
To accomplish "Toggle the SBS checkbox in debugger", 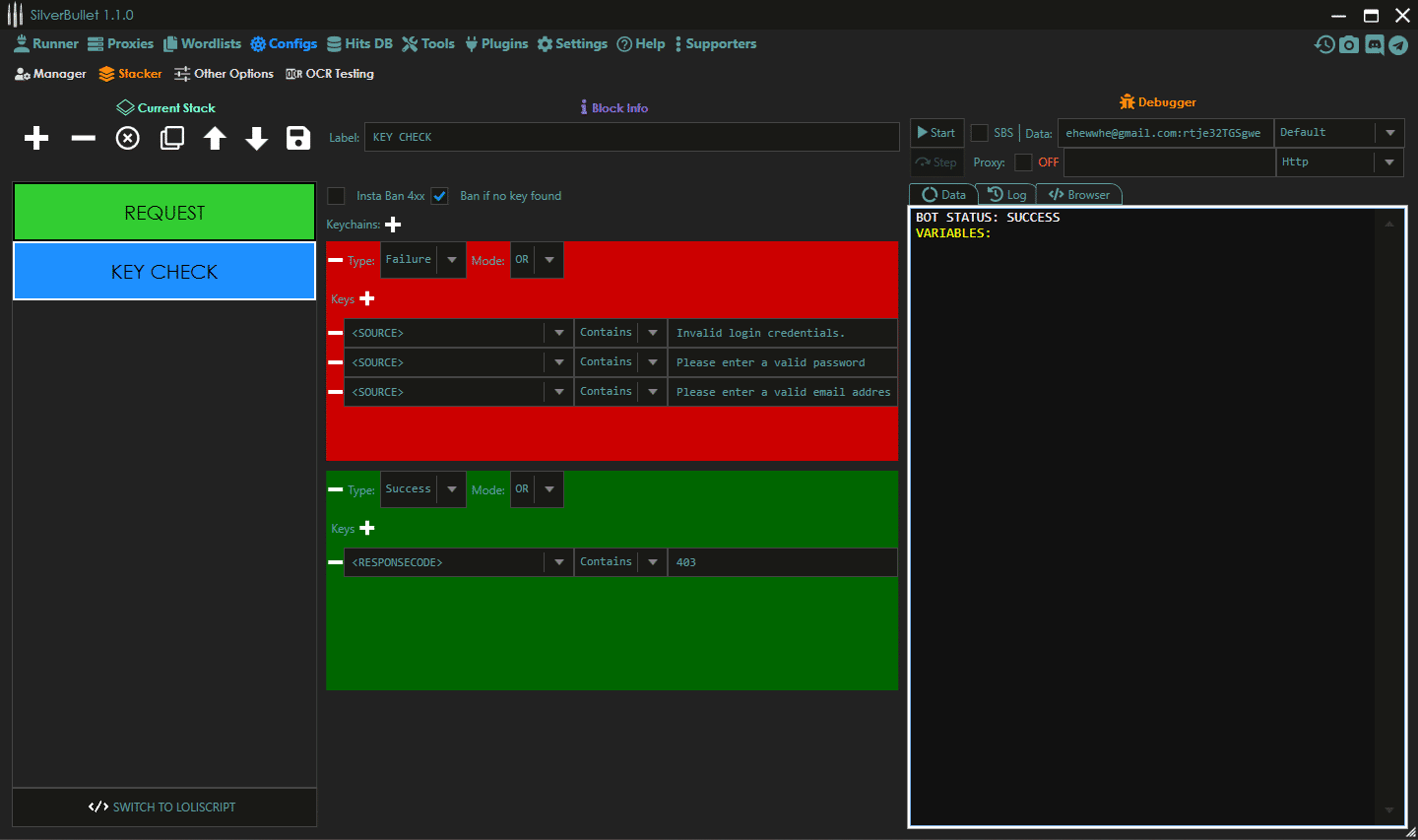I will tap(980, 133).
